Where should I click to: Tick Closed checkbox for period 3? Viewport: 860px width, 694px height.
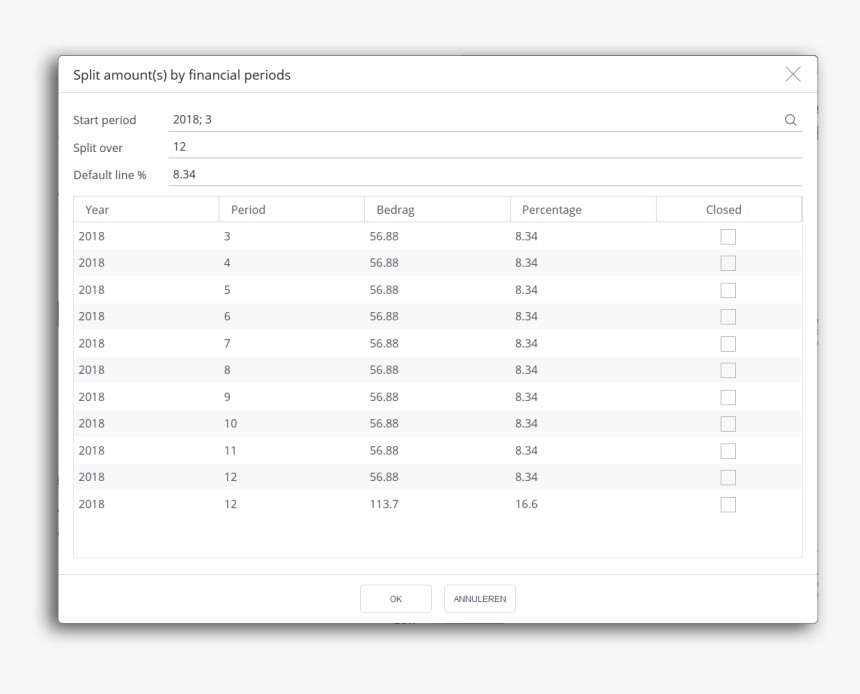pos(728,236)
